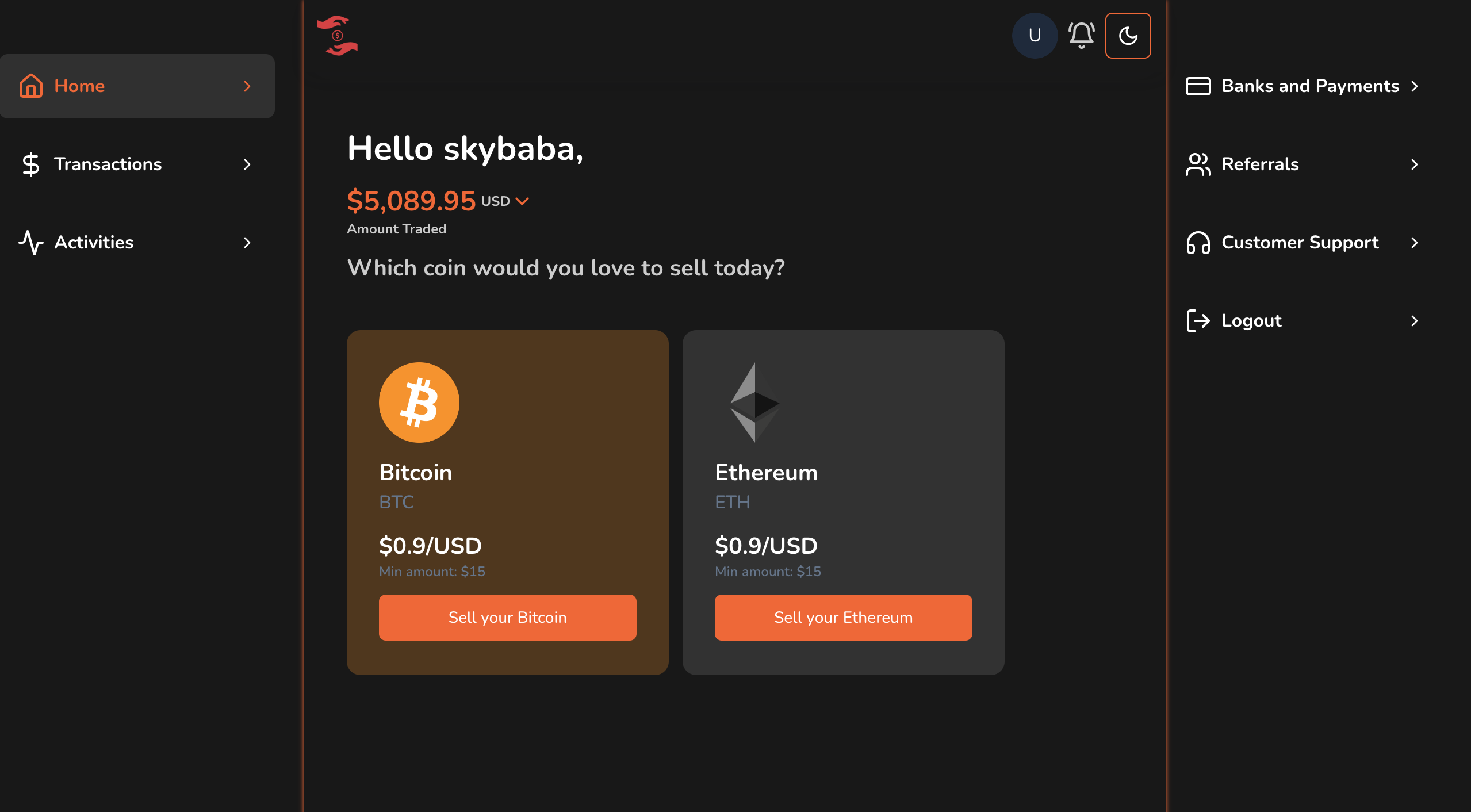
Task: Click the red hands logo icon
Action: pyautogui.click(x=338, y=36)
